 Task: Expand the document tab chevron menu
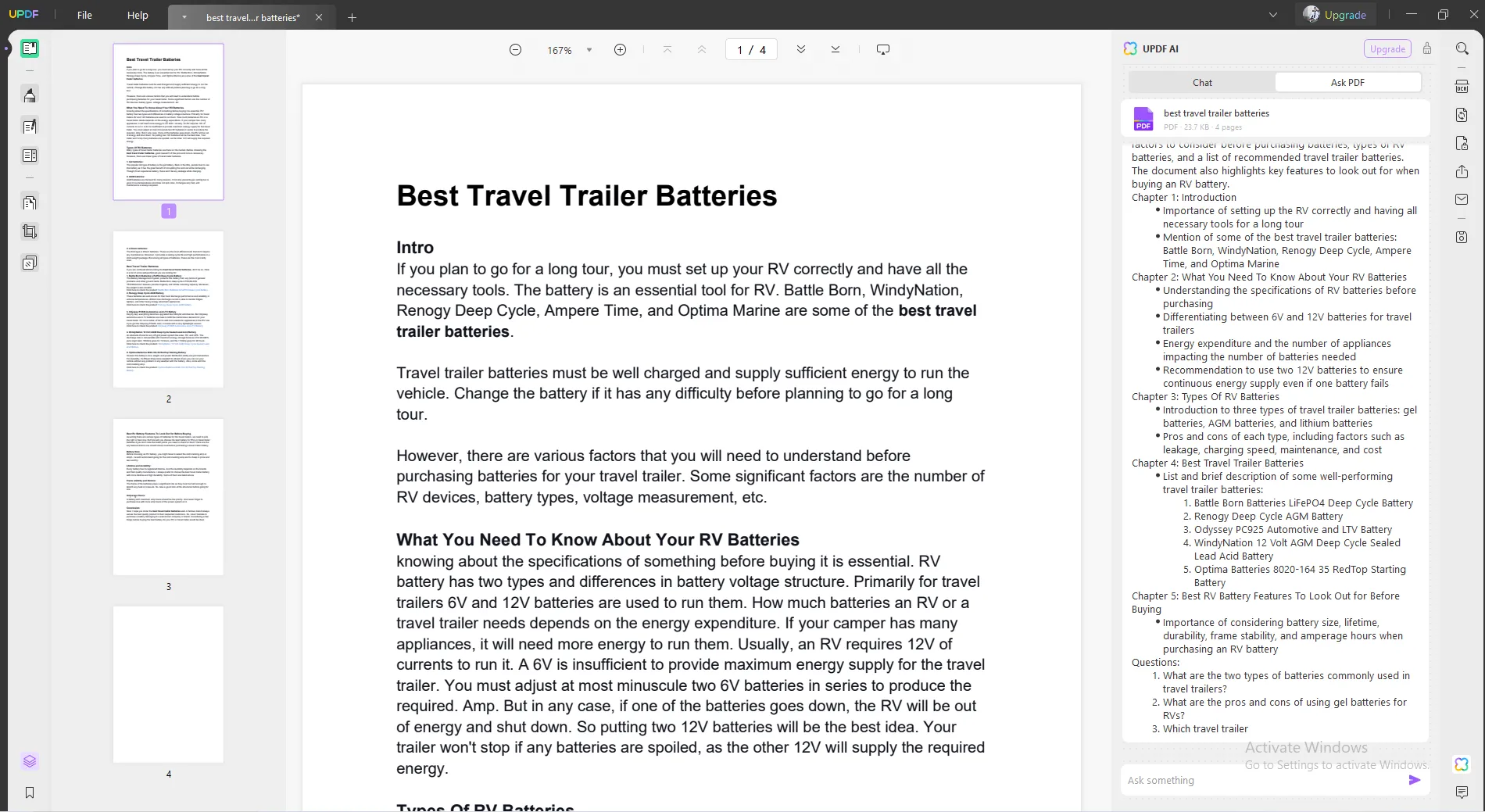pos(184,17)
